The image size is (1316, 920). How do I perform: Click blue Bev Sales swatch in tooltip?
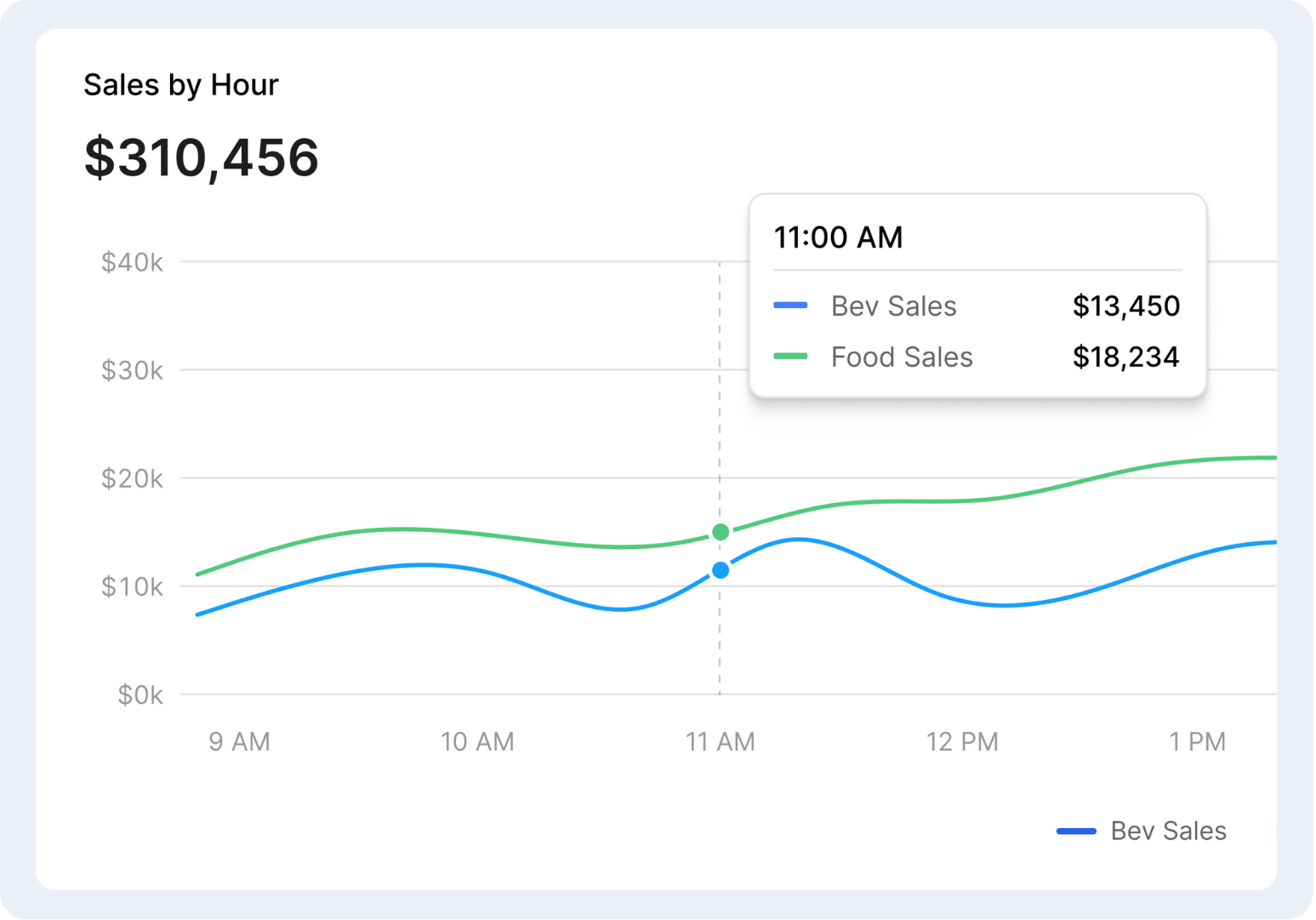coord(790,306)
